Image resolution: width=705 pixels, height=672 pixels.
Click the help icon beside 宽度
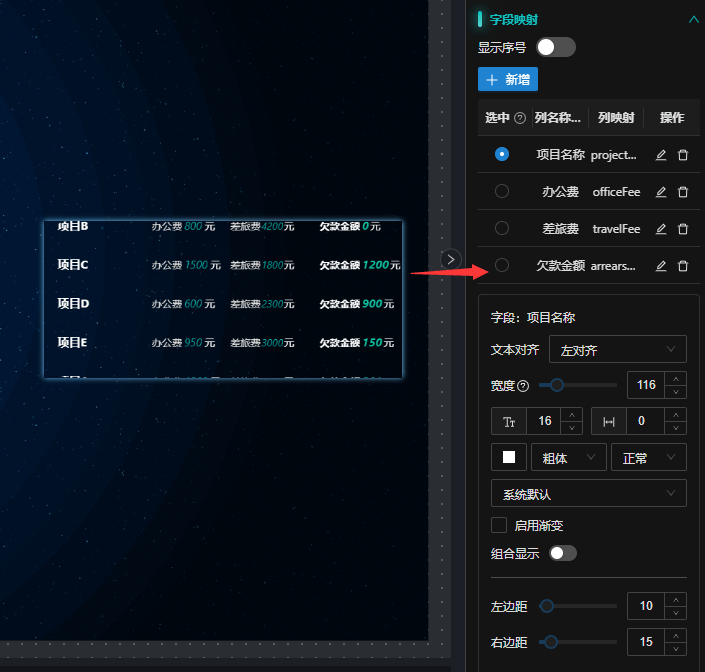(524, 385)
